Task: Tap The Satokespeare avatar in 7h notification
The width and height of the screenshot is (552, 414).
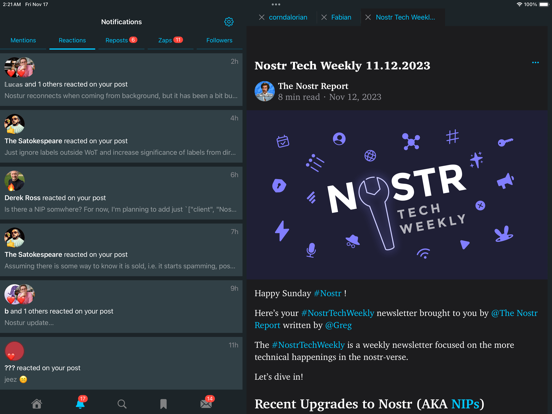Action: click(x=14, y=238)
